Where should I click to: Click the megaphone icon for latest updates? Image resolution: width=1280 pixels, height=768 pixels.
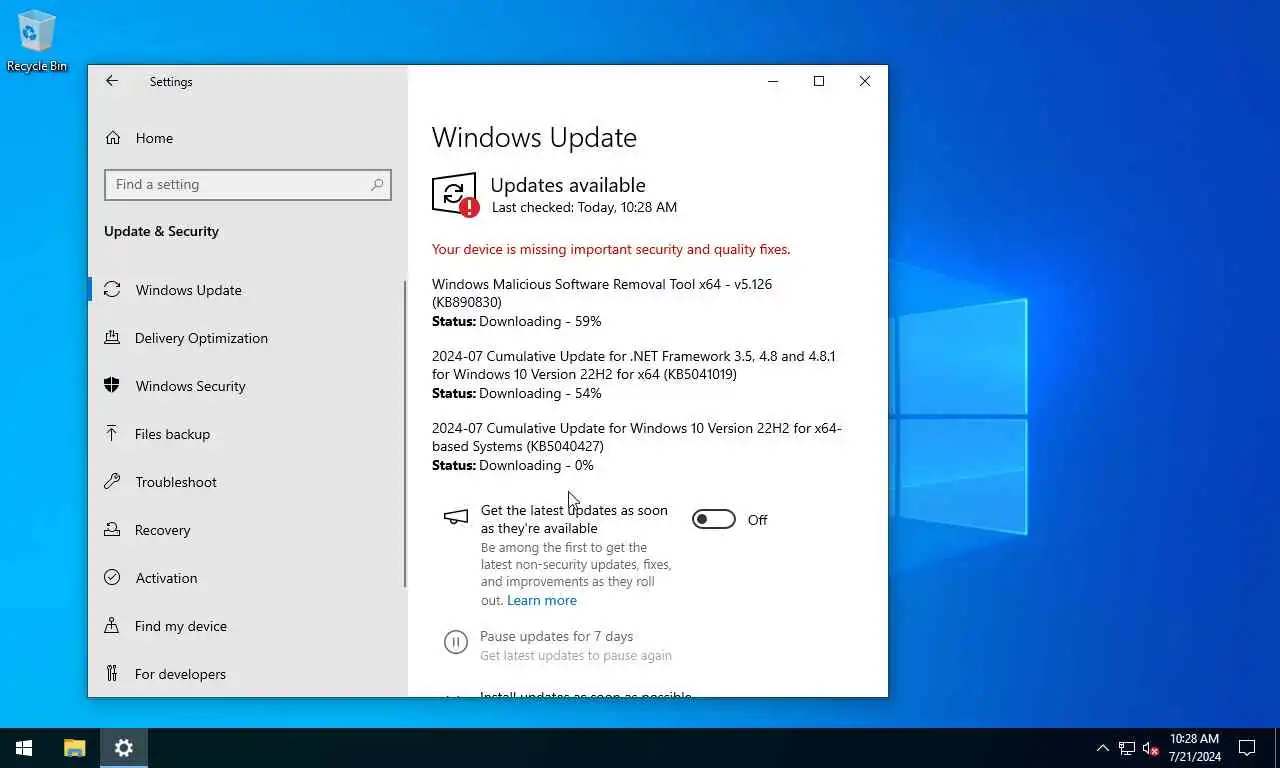456,517
